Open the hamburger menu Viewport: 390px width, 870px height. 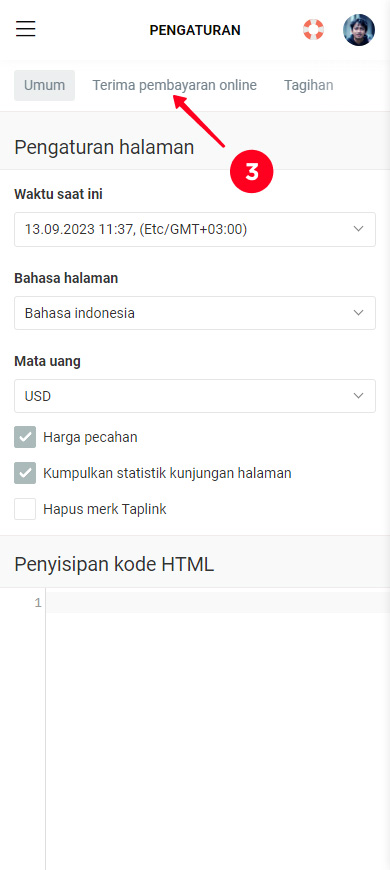point(26,28)
